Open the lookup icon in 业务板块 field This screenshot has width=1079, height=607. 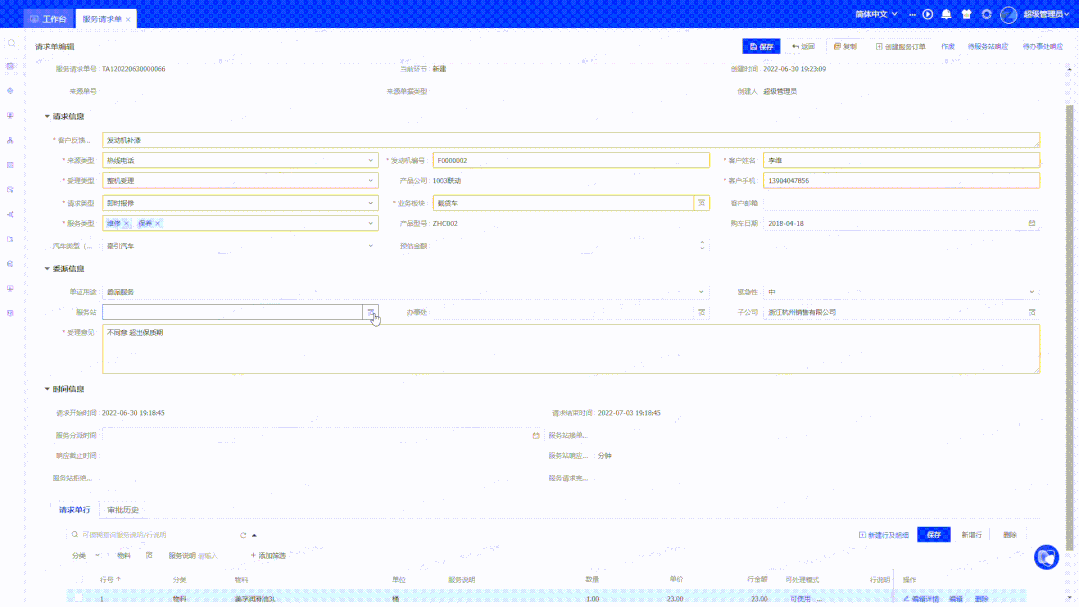(x=701, y=203)
